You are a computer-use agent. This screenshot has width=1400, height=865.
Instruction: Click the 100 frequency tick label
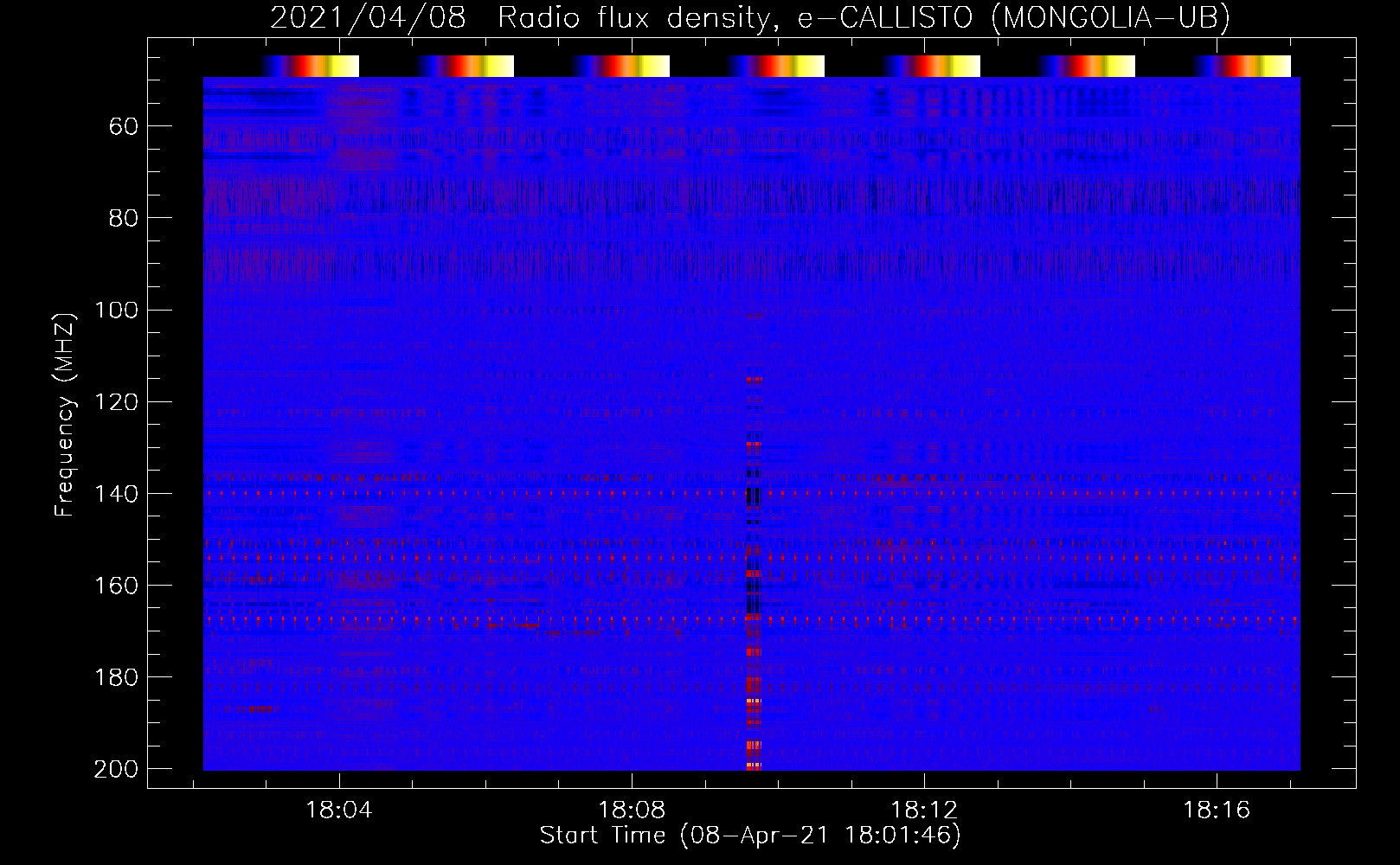[116, 310]
